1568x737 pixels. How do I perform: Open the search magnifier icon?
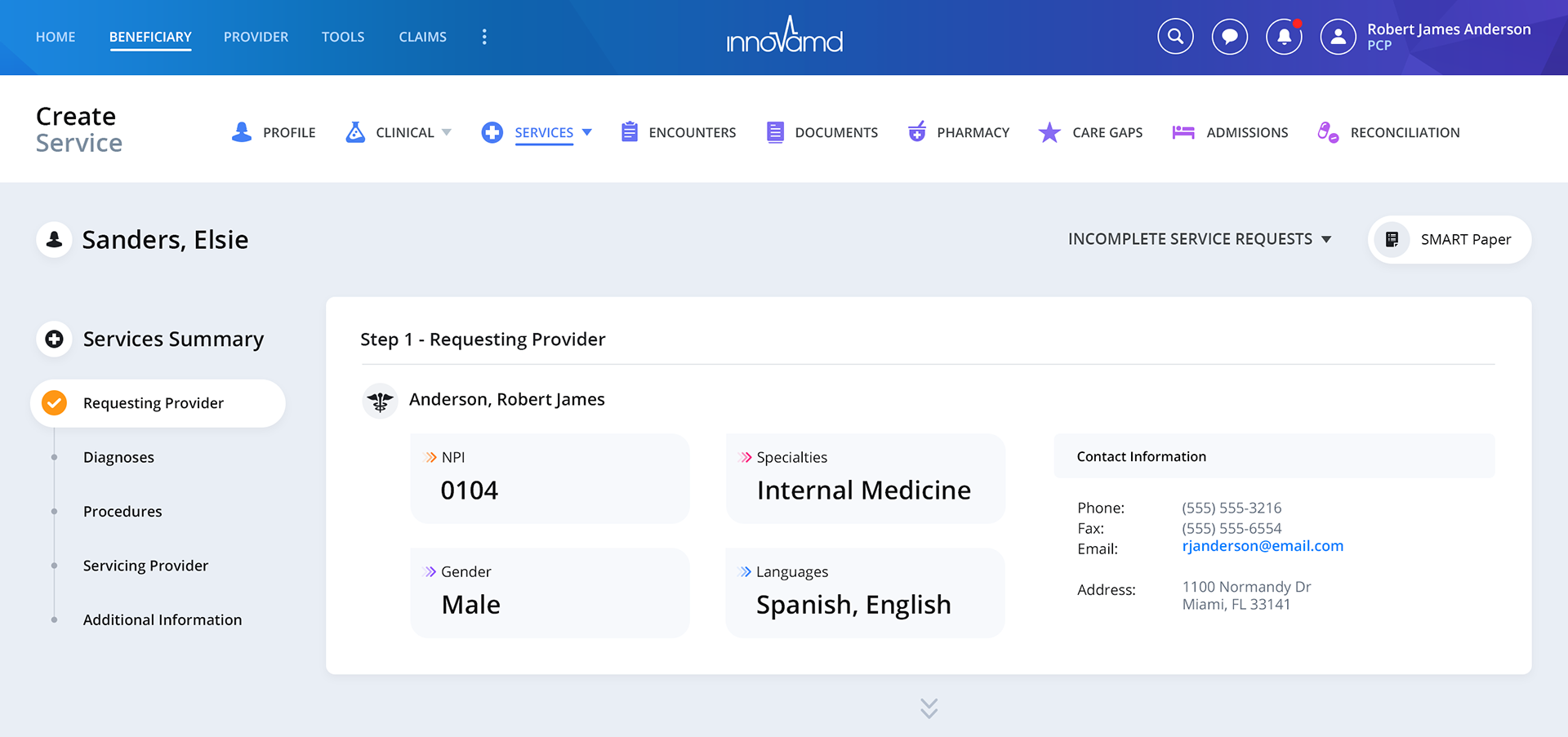pyautogui.click(x=1175, y=37)
